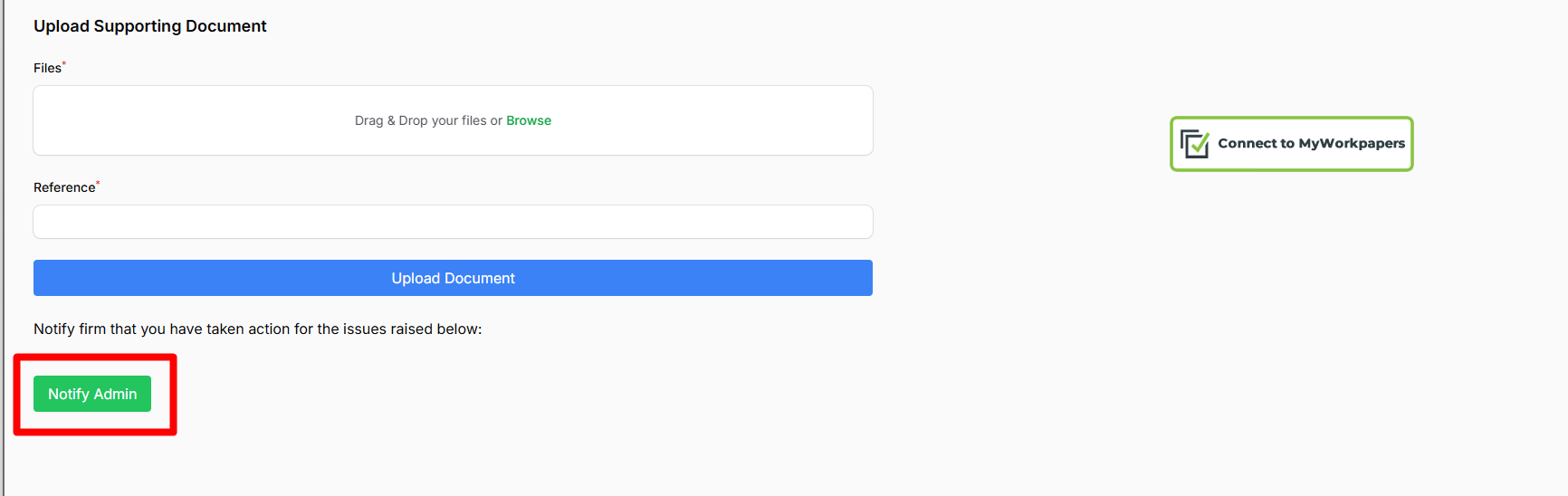This screenshot has height=496, width=1568.
Task: Click the notify firm instruction text
Action: [x=258, y=329]
